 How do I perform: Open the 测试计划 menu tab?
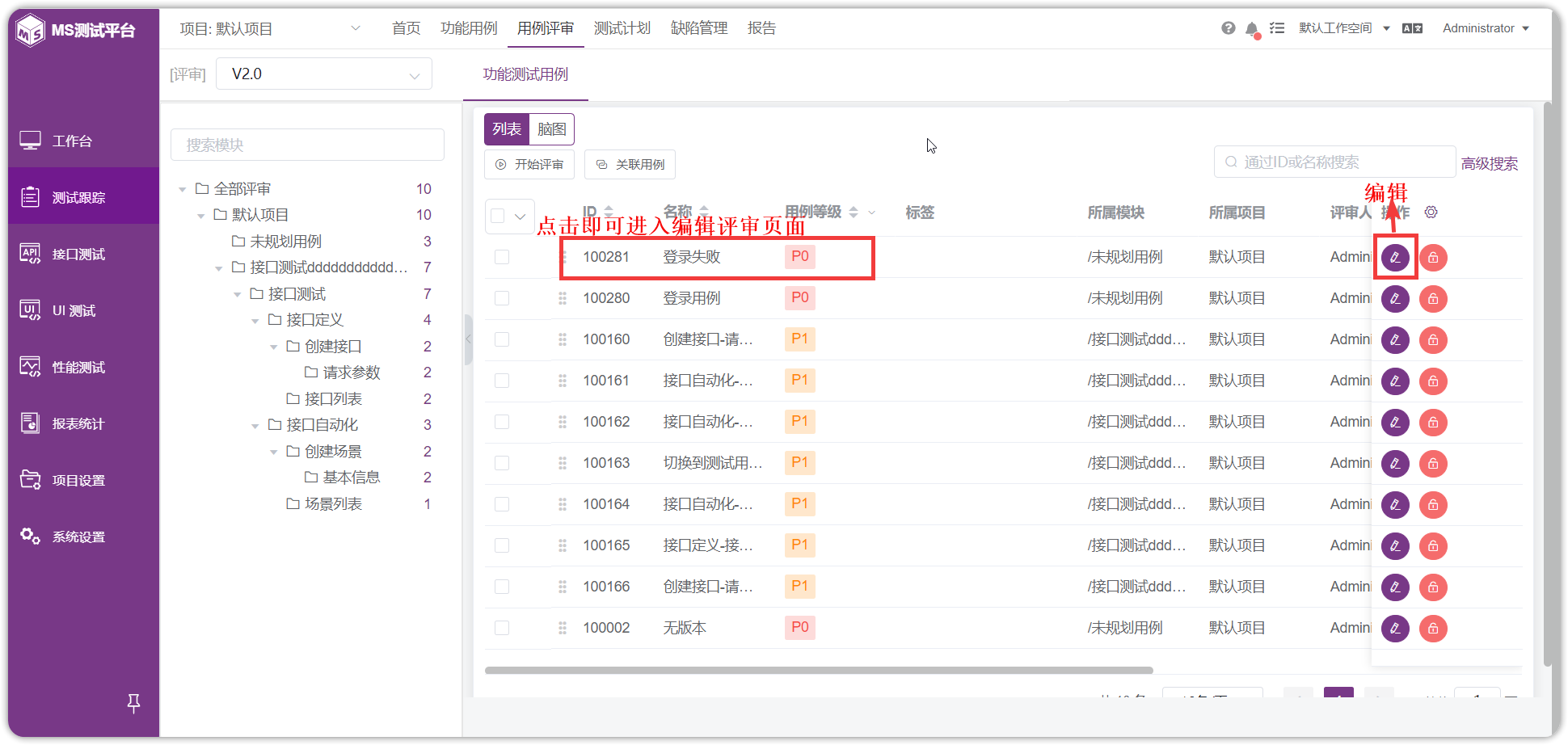[622, 28]
